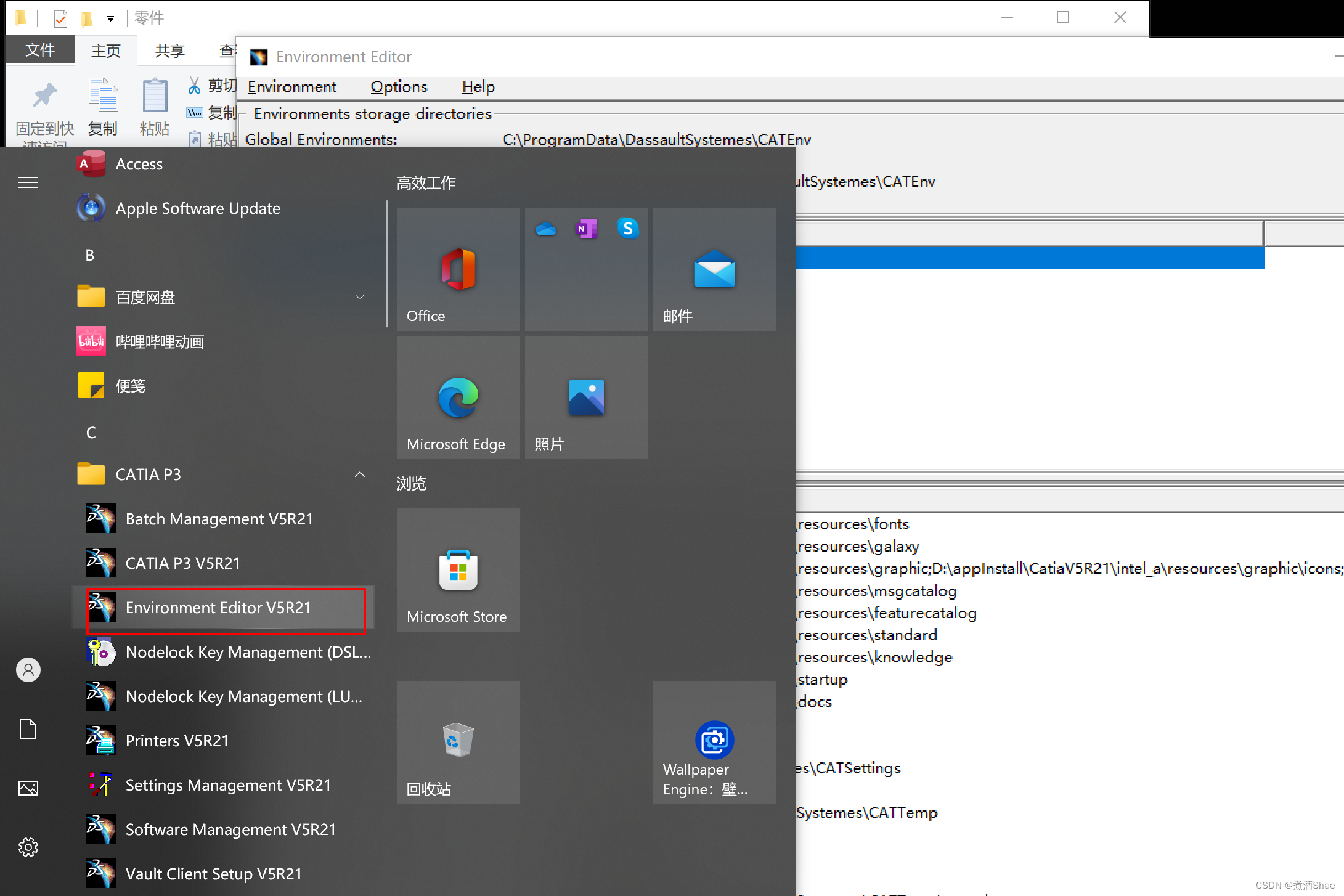Open the Start hamburger menu

click(x=28, y=182)
